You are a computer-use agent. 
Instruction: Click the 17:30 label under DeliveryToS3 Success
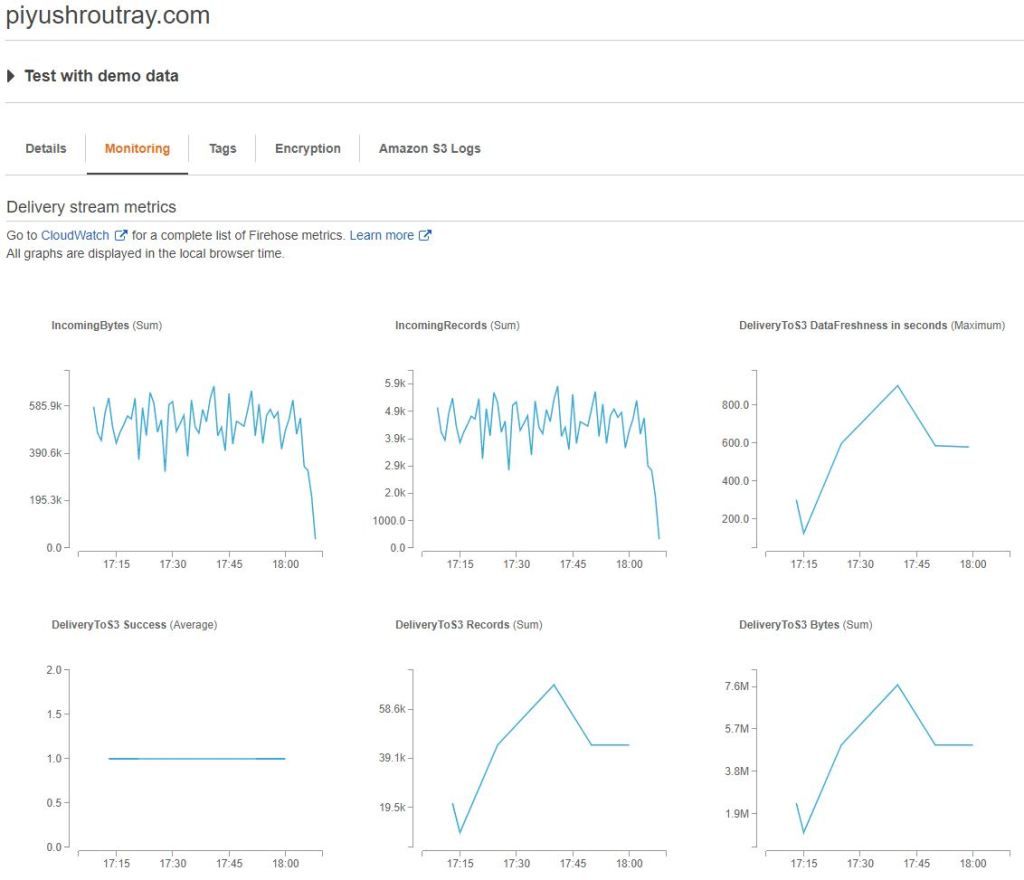point(173,864)
